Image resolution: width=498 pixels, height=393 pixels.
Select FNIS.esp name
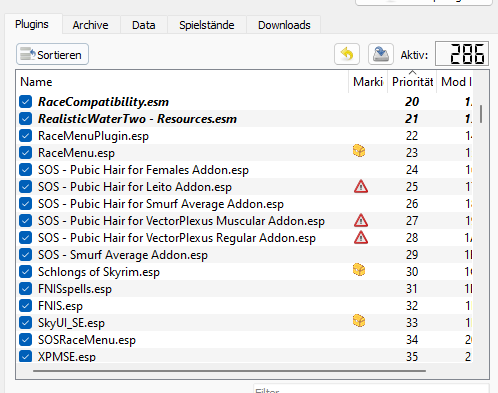60,306
